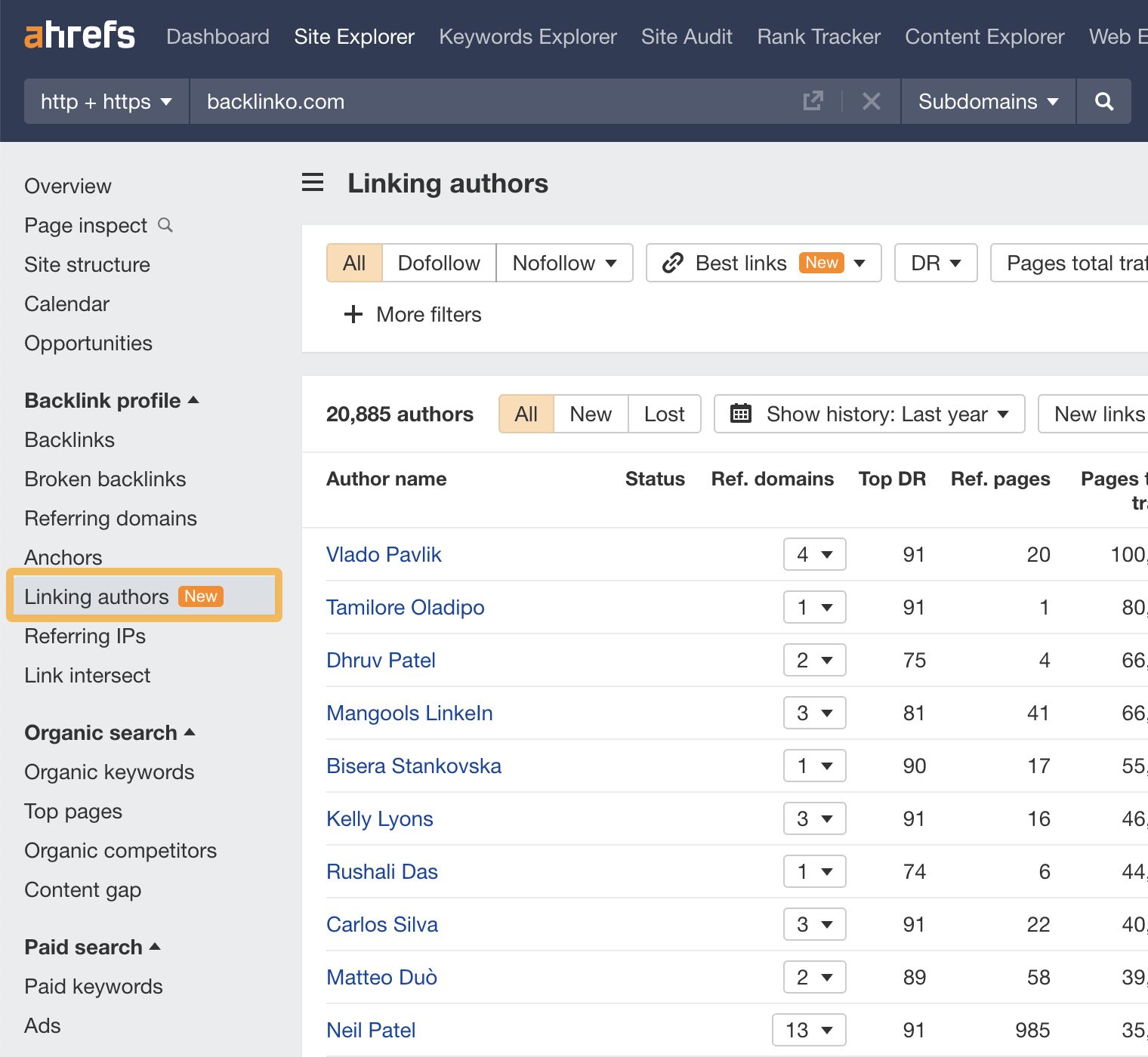Select the Dofollow filter

pos(438,263)
